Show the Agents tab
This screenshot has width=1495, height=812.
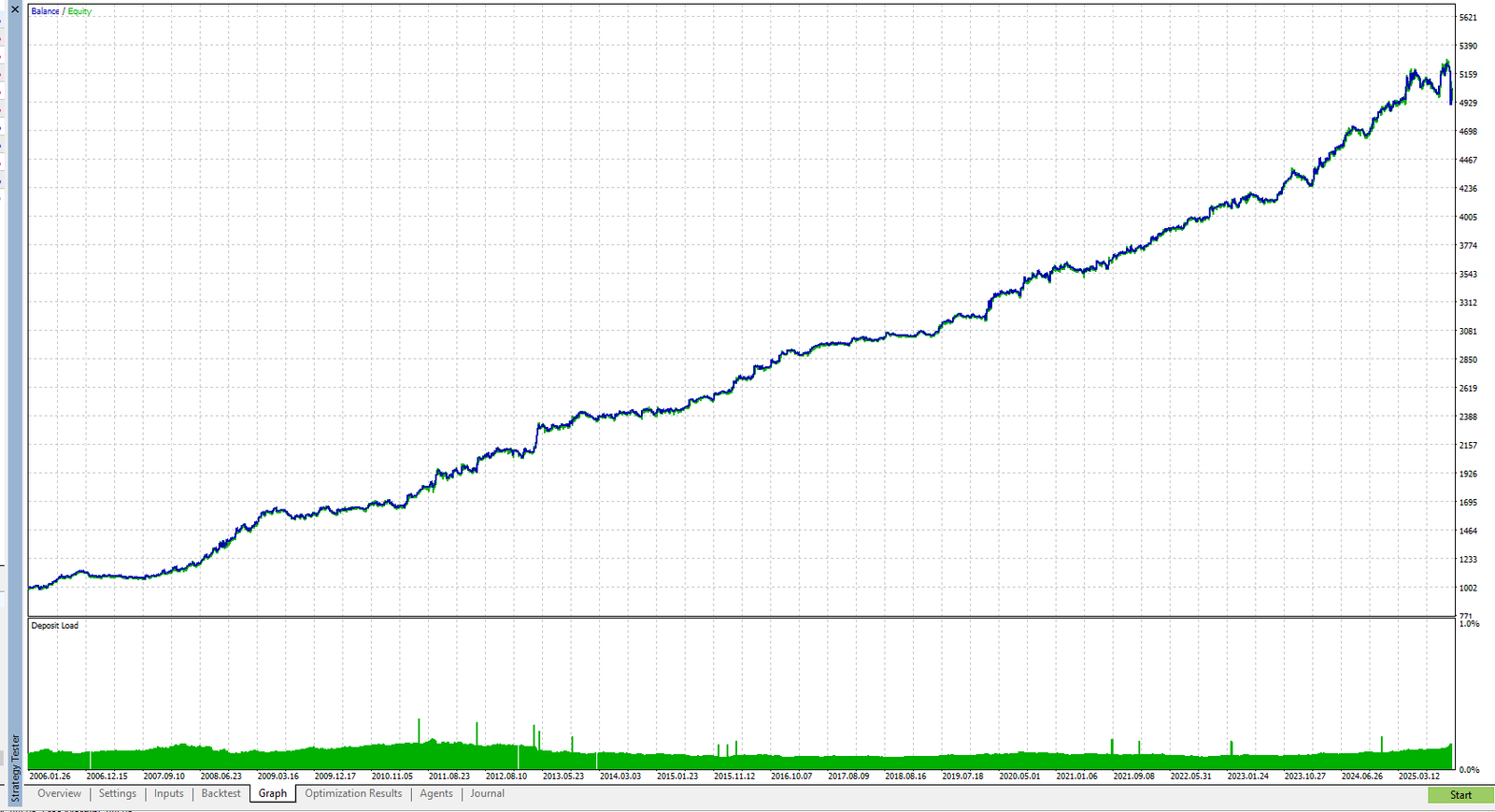(x=436, y=793)
